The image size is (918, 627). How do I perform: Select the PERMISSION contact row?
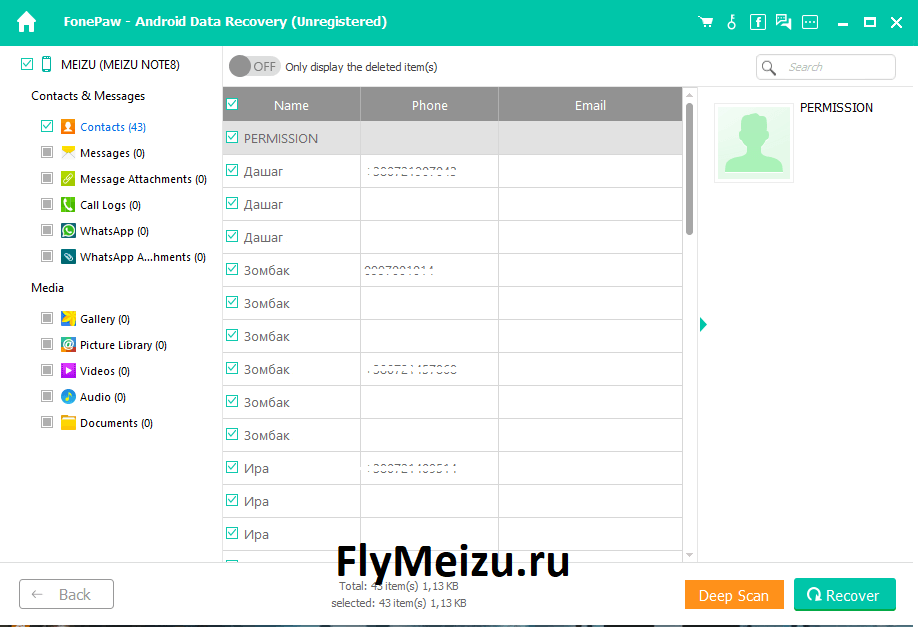453,138
